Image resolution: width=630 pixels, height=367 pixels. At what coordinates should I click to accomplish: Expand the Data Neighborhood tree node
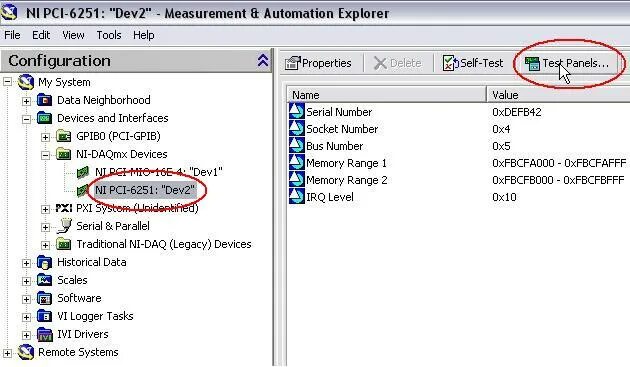[x=26, y=100]
